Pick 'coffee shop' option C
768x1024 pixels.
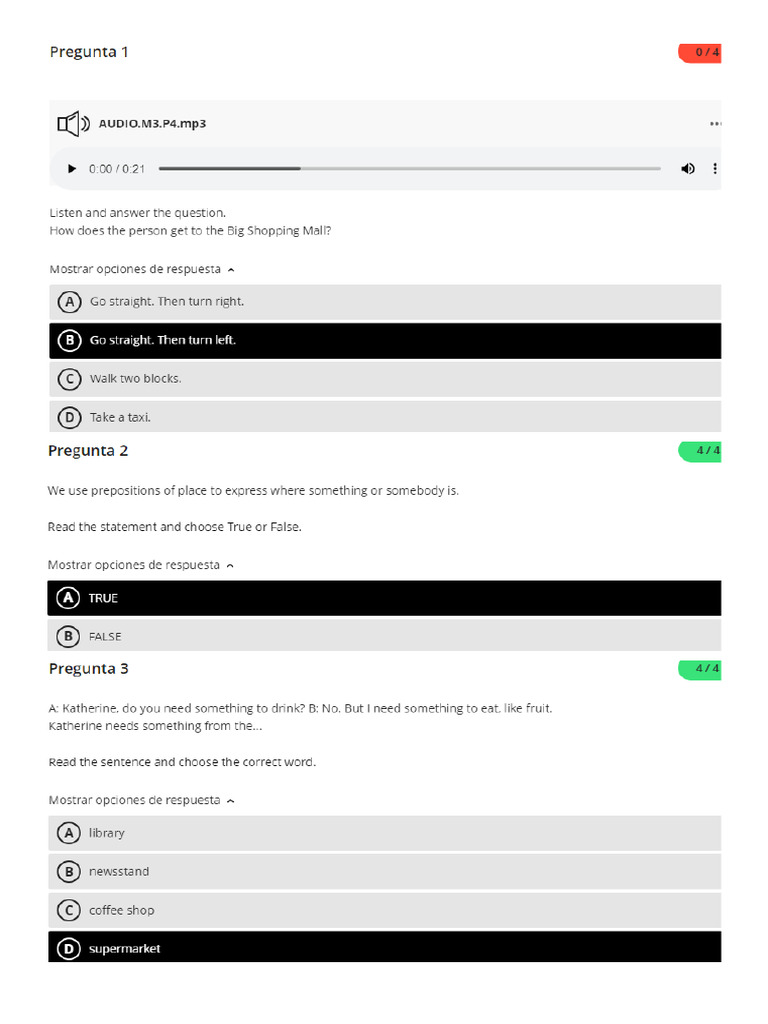coord(384,910)
